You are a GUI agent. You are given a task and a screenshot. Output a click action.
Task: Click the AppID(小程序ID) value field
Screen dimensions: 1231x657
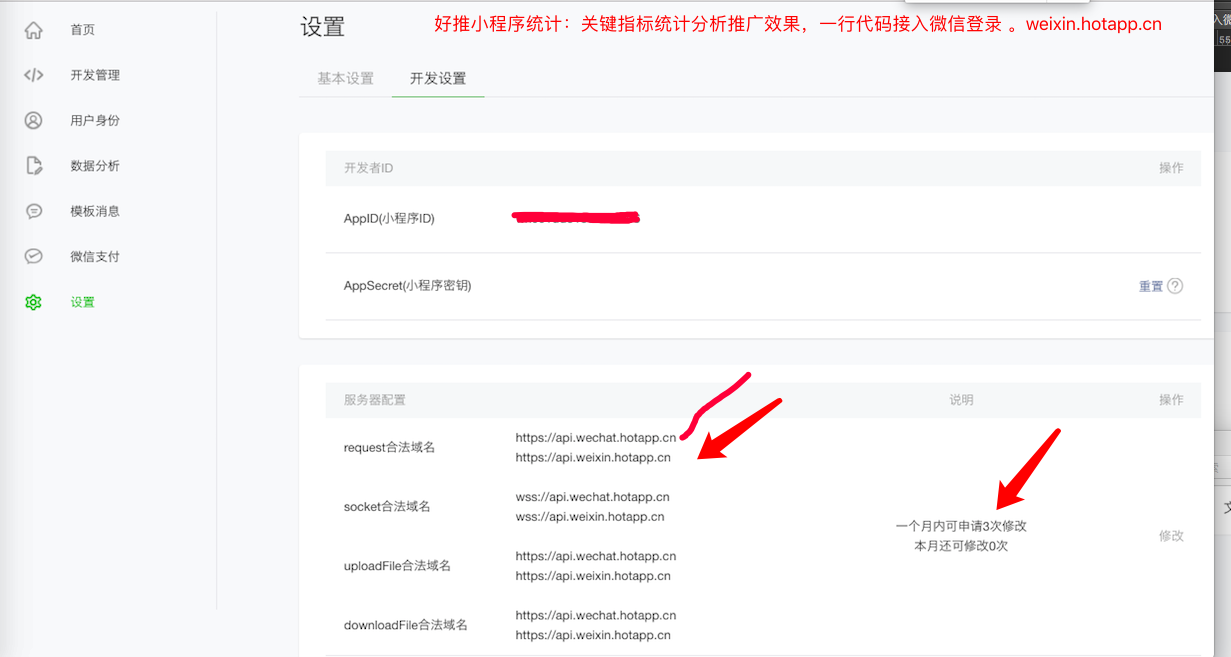click(x=577, y=217)
